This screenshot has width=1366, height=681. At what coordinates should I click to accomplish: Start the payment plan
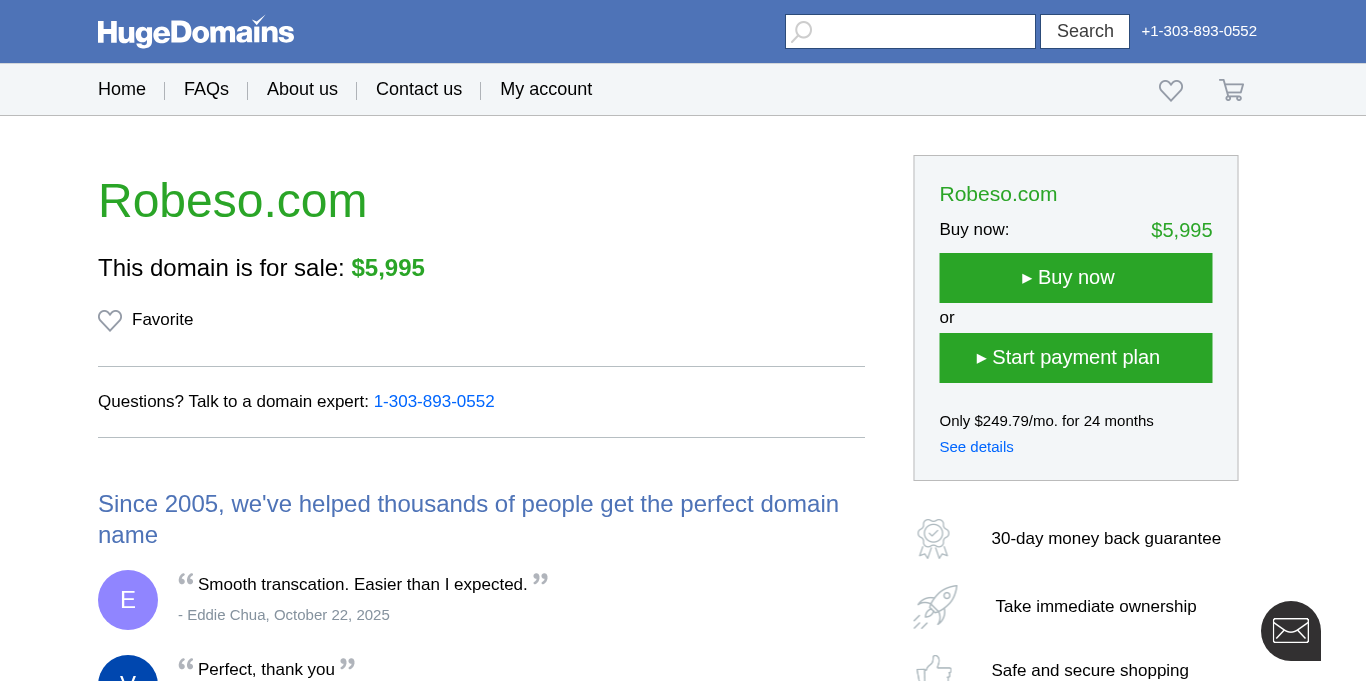point(1075,358)
